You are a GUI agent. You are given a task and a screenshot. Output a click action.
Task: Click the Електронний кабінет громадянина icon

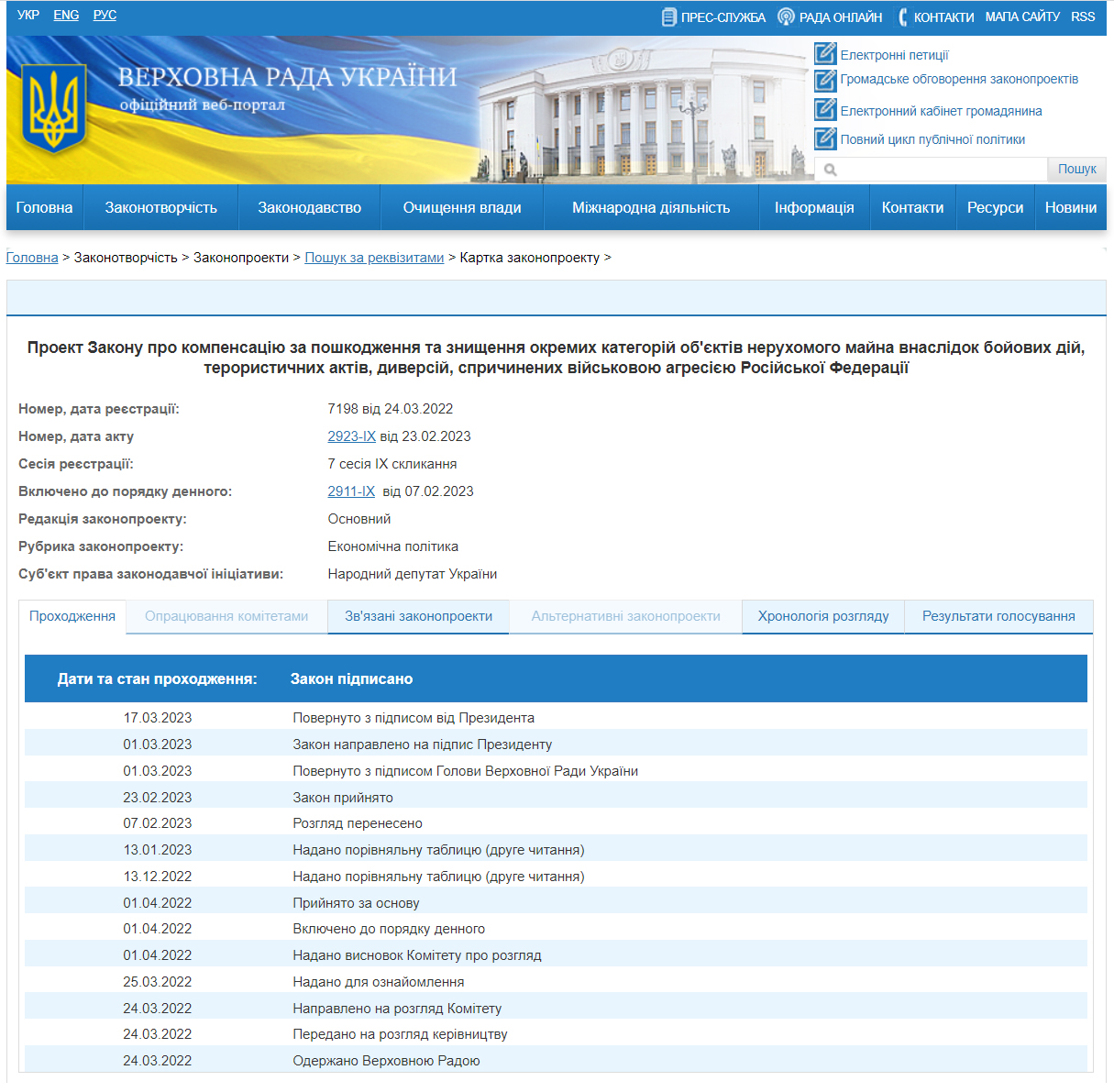[x=825, y=109]
